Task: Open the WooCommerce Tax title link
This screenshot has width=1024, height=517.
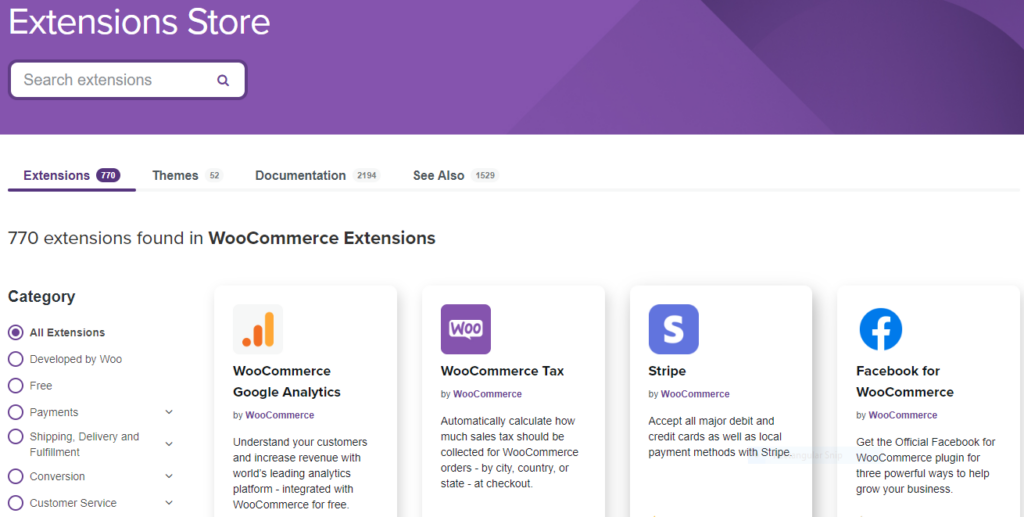Action: click(x=502, y=371)
